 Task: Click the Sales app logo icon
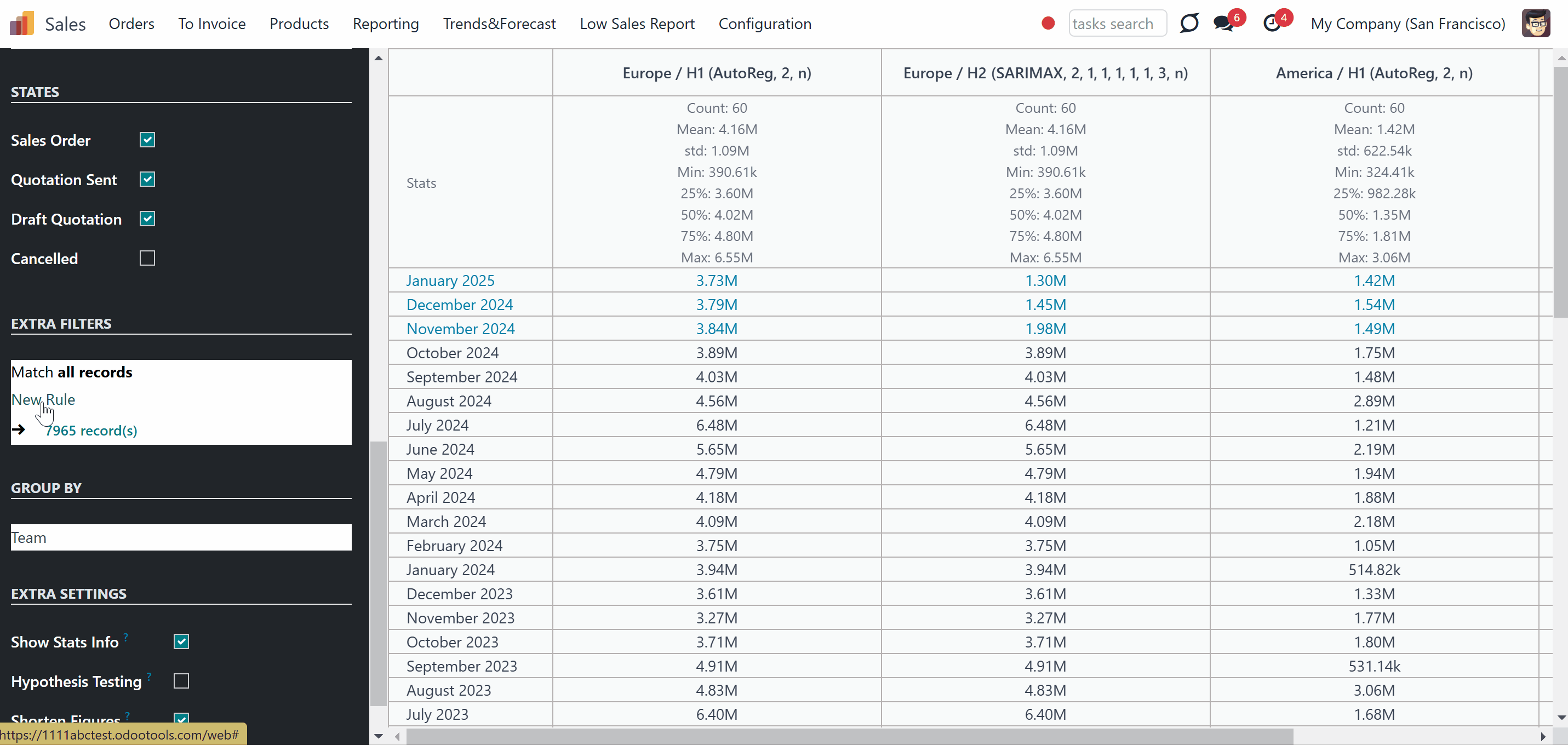point(22,24)
